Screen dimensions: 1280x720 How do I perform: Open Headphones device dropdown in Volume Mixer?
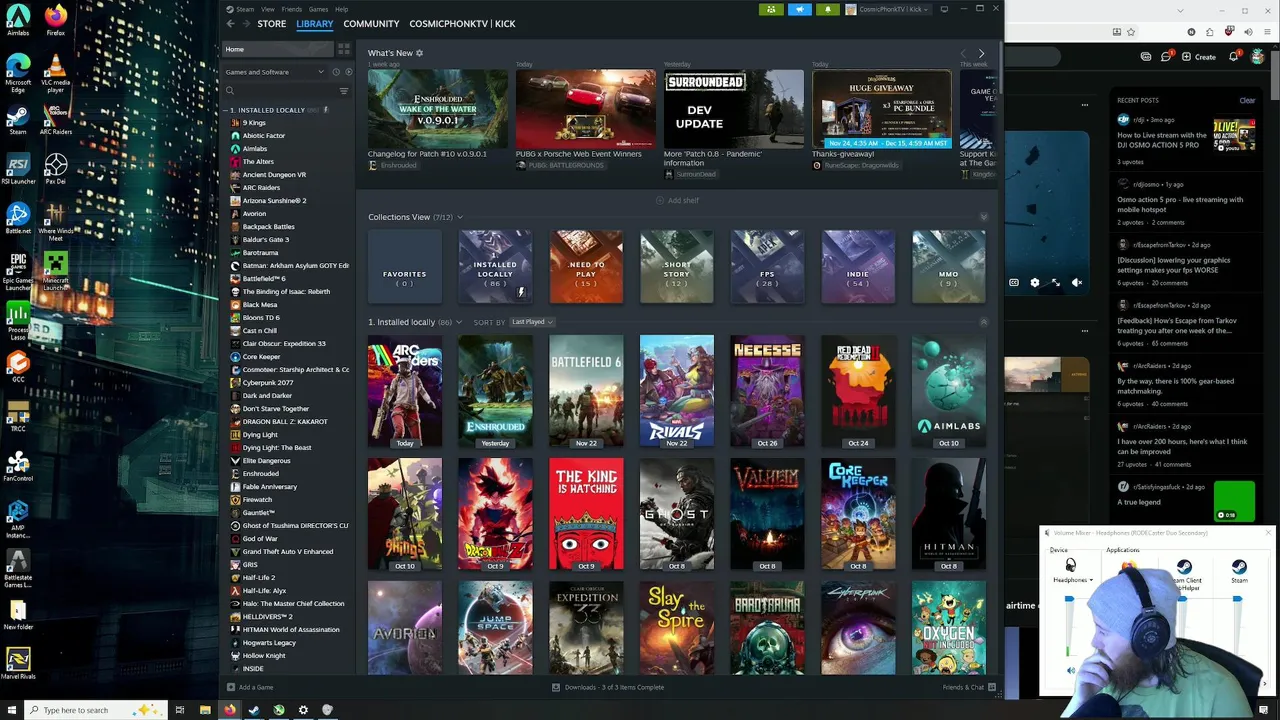pyautogui.click(x=1073, y=580)
